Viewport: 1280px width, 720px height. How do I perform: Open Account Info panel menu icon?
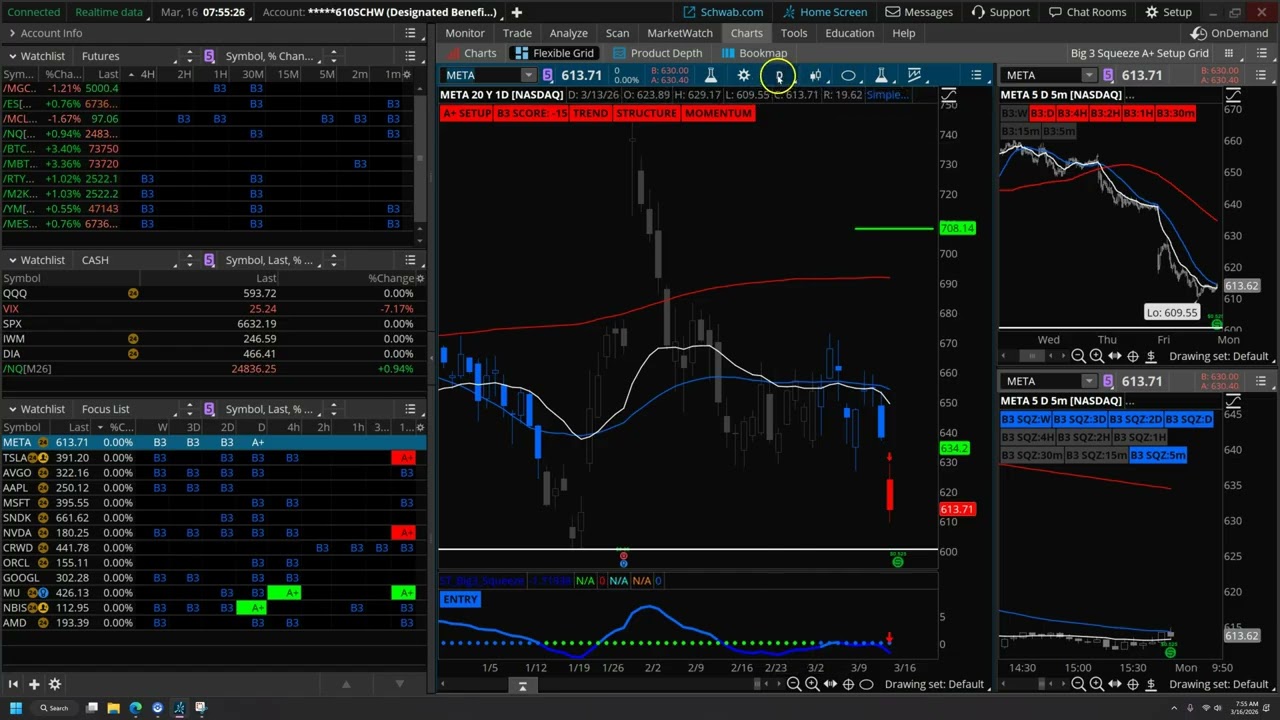[410, 33]
